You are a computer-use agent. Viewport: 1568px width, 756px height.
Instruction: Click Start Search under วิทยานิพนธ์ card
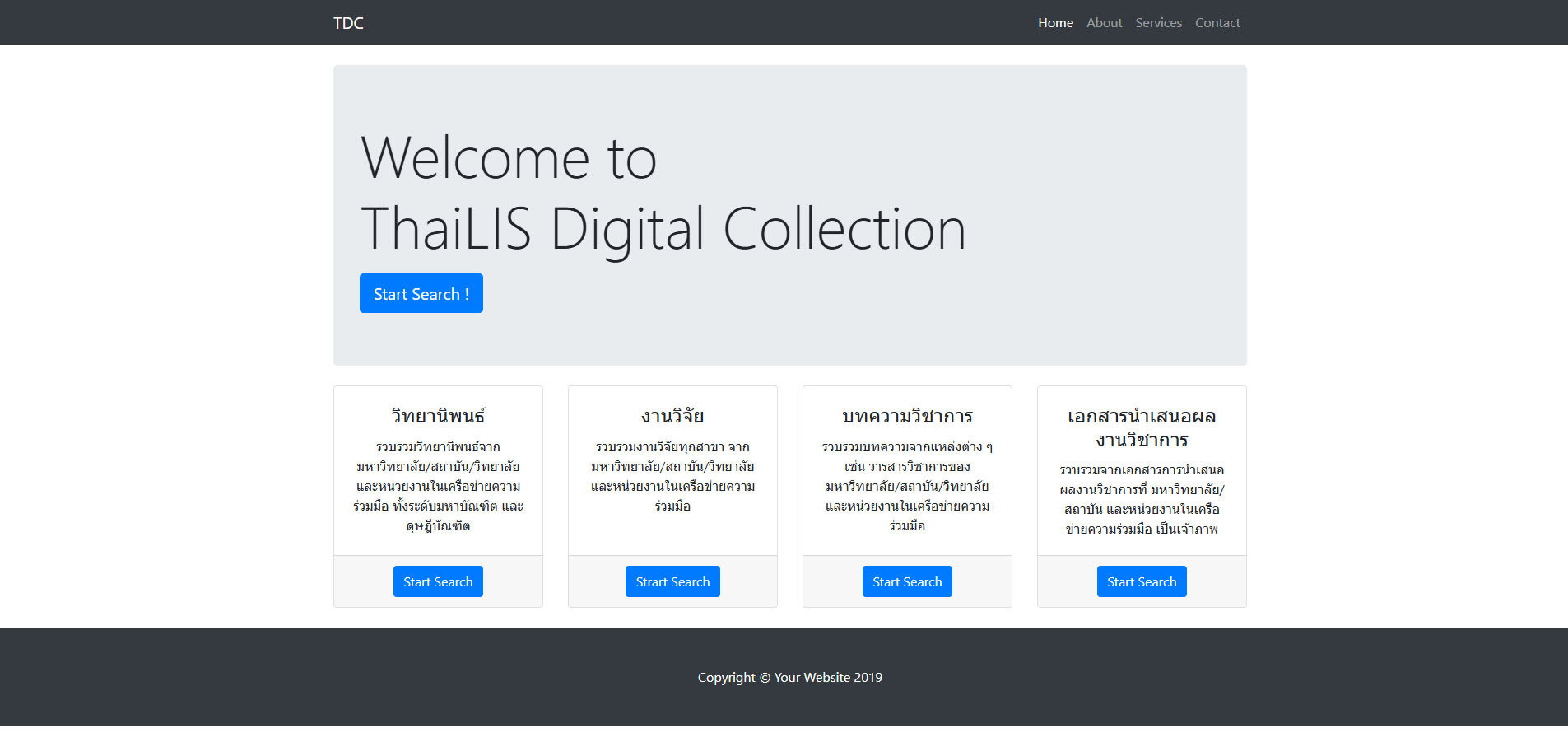click(x=438, y=581)
